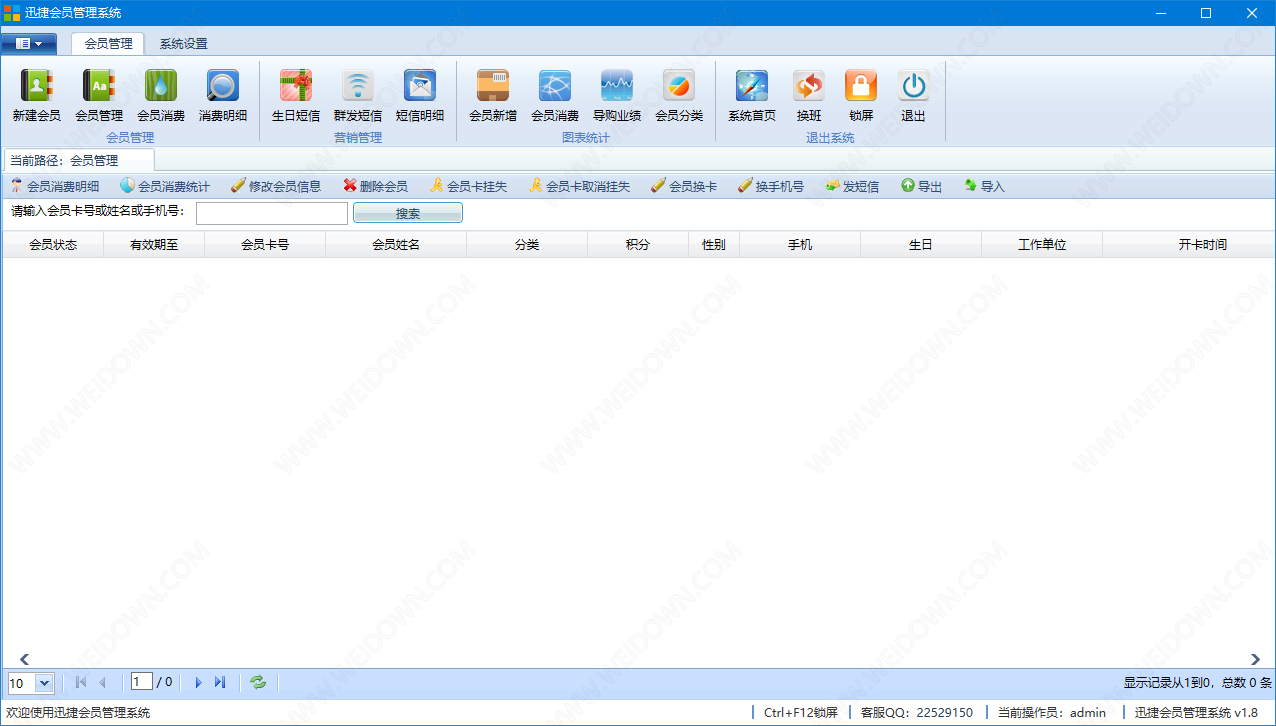1276x726 pixels.
Task: Open 会员新增 chart statistics icon
Action: coord(493,96)
